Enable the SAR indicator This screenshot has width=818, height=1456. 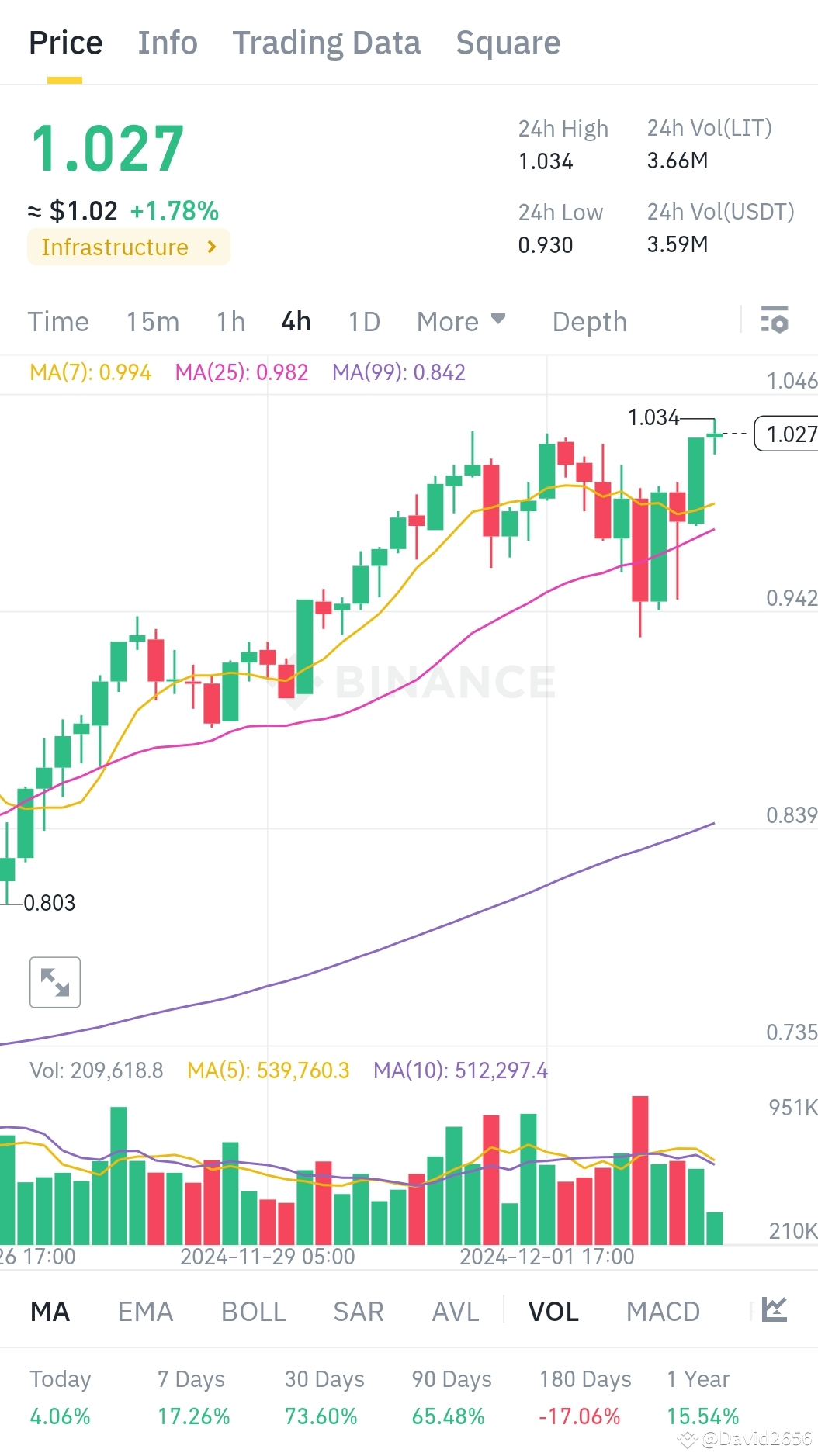pyautogui.click(x=358, y=1312)
